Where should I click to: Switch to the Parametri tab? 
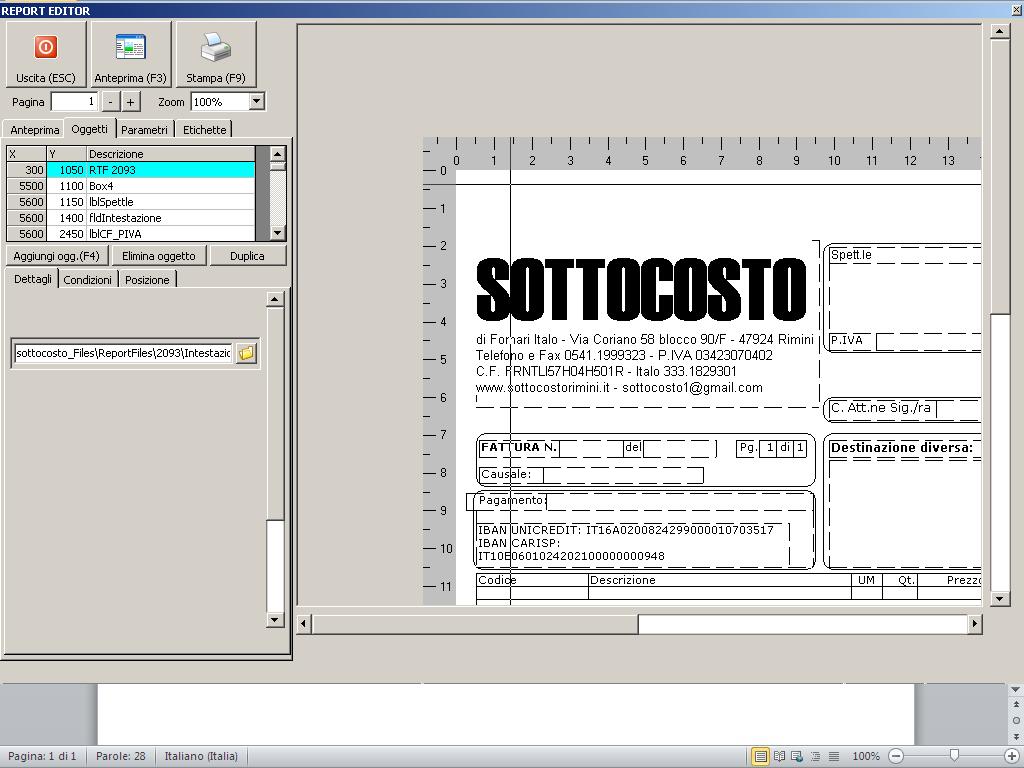pyautogui.click(x=145, y=130)
